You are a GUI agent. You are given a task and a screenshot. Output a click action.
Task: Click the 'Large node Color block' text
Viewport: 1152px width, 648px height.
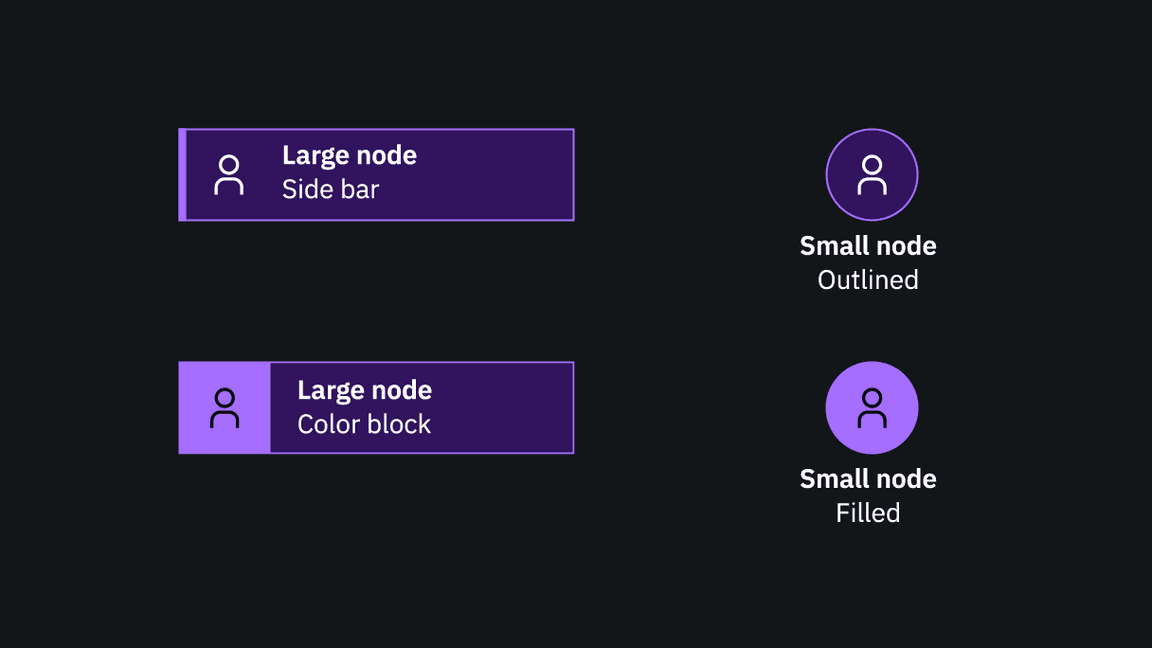pos(364,407)
